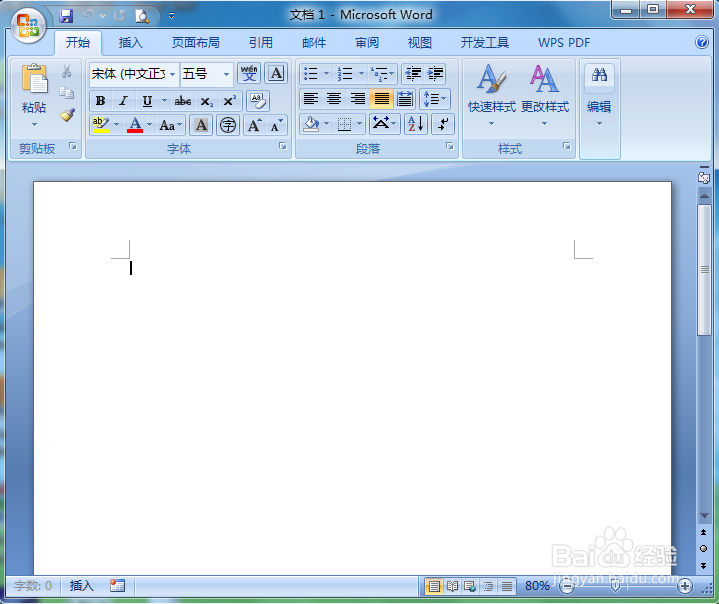Toggle underline formatting
The width and height of the screenshot is (719, 604).
(147, 101)
